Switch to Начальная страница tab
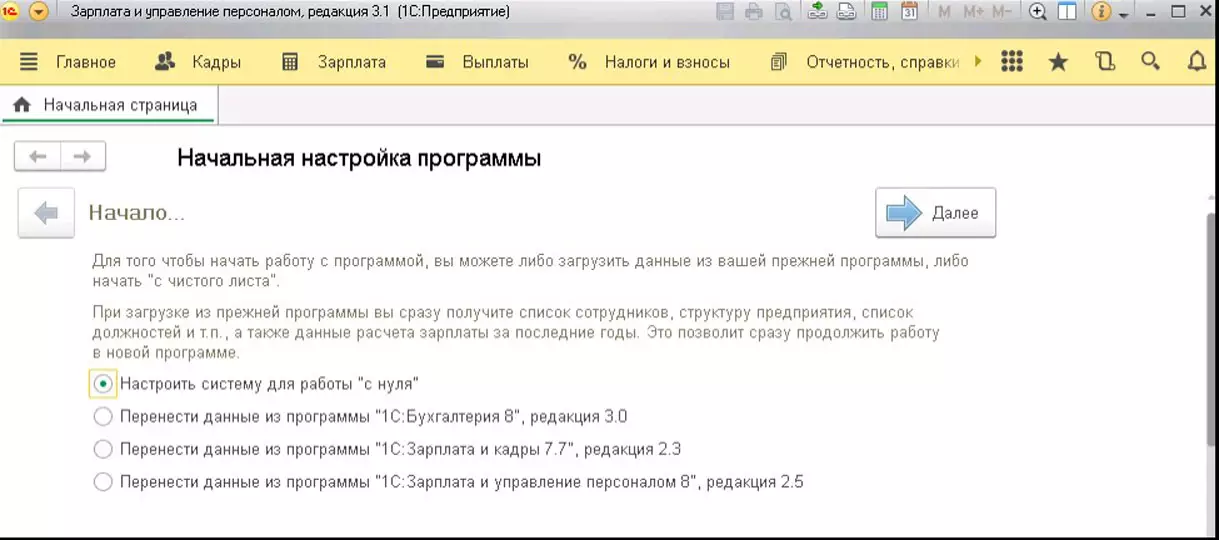 109,105
